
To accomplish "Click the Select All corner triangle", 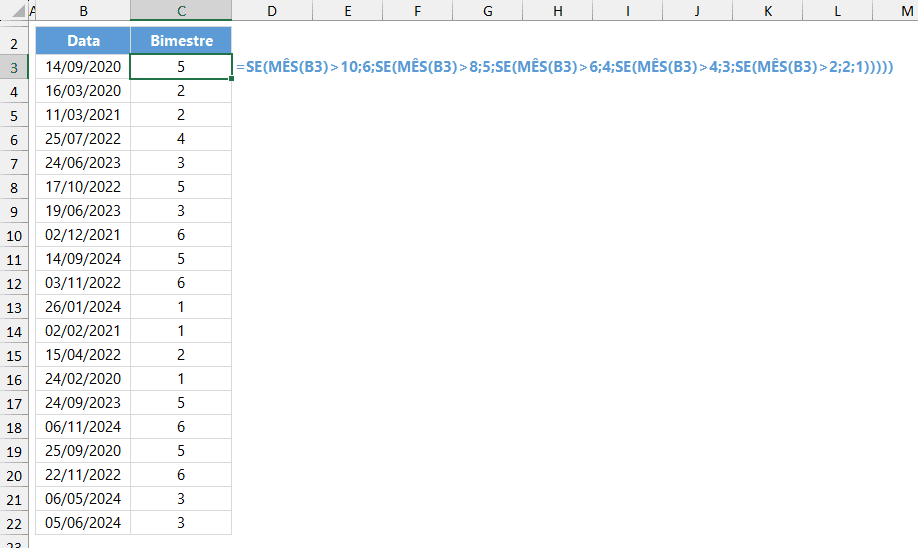I will [x=18, y=11].
